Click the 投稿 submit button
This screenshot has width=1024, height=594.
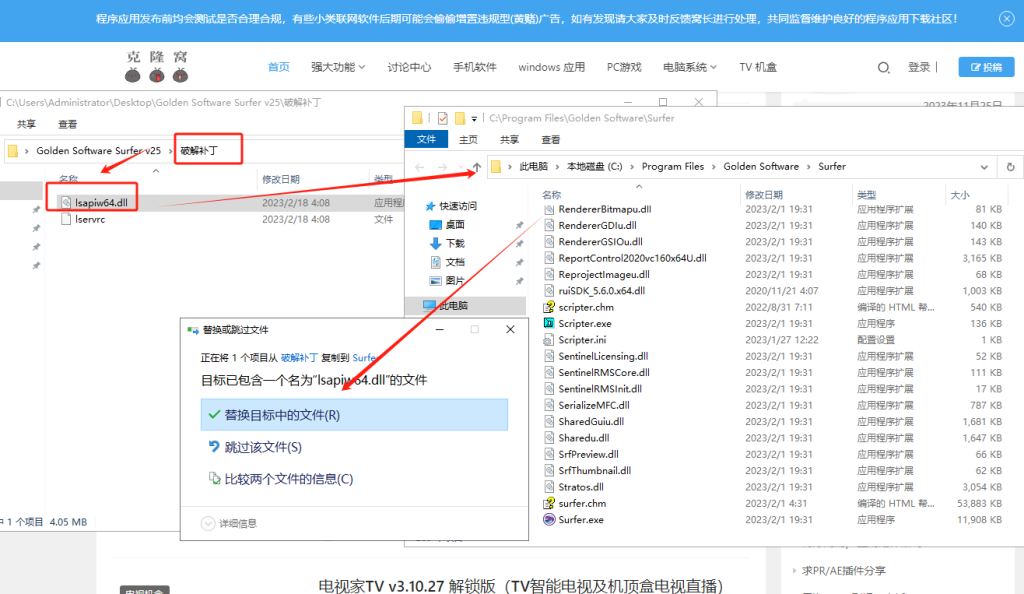pyautogui.click(x=986, y=67)
